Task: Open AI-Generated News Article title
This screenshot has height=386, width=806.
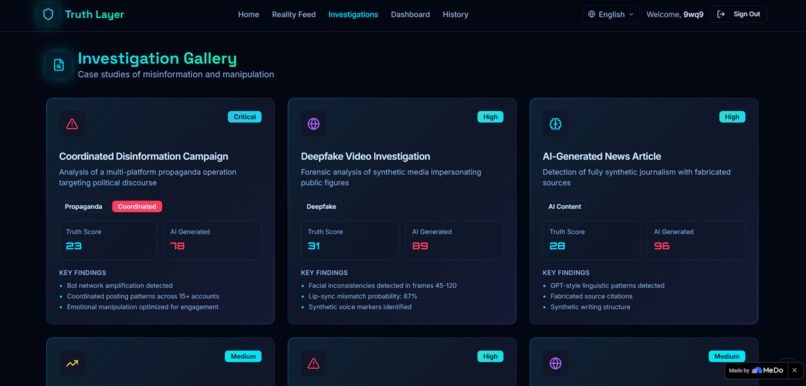Action: pyautogui.click(x=602, y=156)
